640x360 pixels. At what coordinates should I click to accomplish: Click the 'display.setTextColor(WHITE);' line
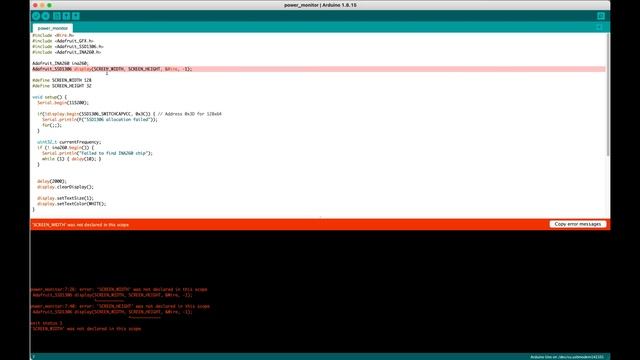(71, 204)
